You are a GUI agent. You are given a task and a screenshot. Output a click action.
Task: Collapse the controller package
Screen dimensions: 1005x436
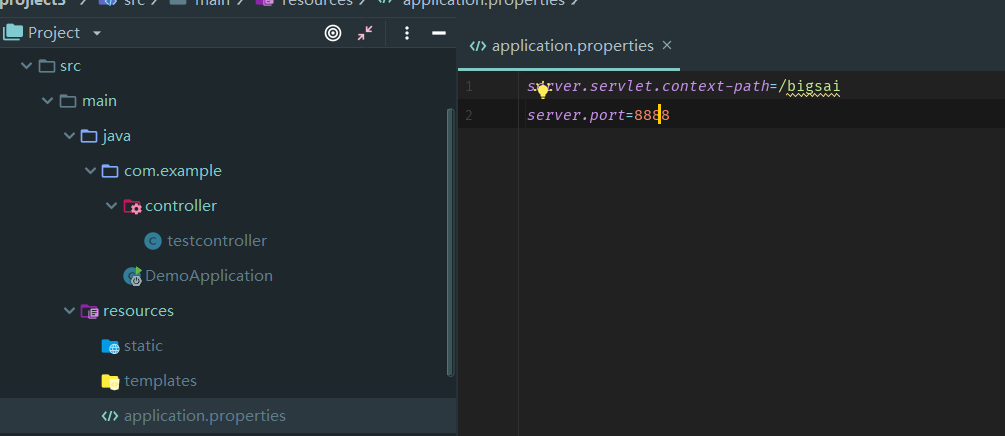tap(112, 206)
